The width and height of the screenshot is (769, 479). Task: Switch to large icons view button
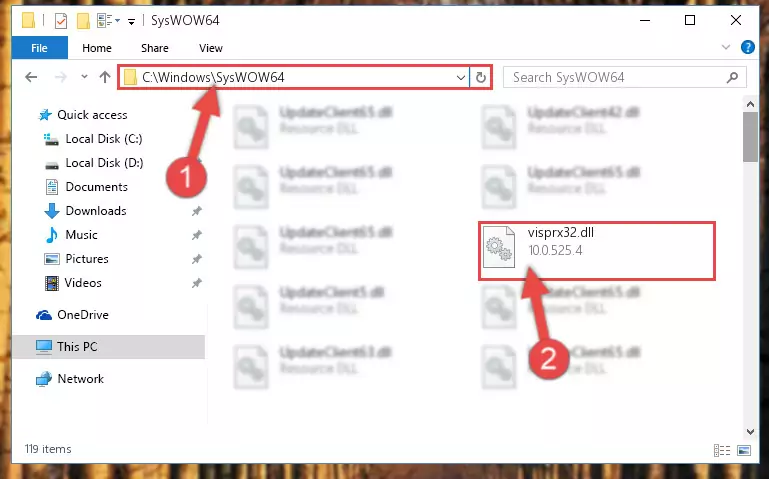pos(744,450)
